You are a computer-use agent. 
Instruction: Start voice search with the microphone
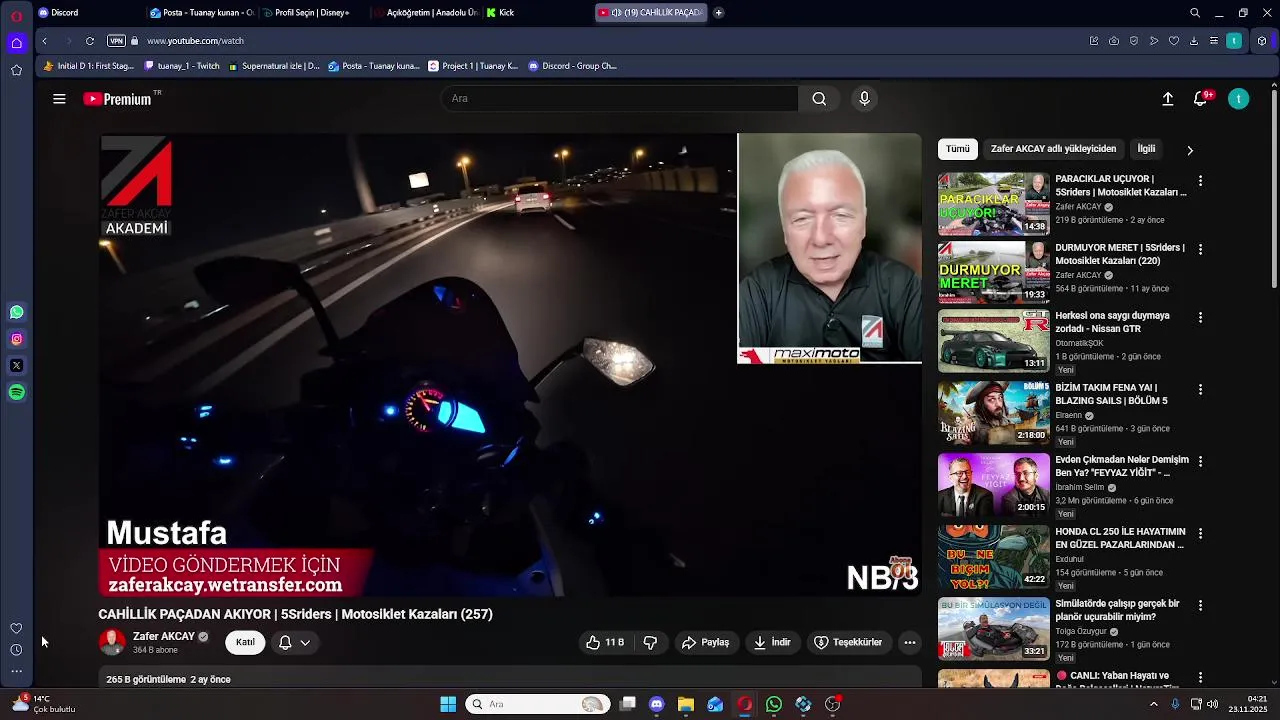pos(865,98)
